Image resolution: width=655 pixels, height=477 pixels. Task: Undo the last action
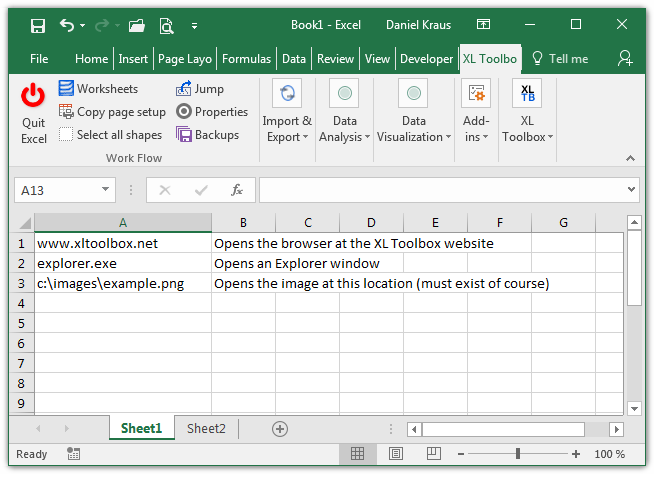[67, 25]
